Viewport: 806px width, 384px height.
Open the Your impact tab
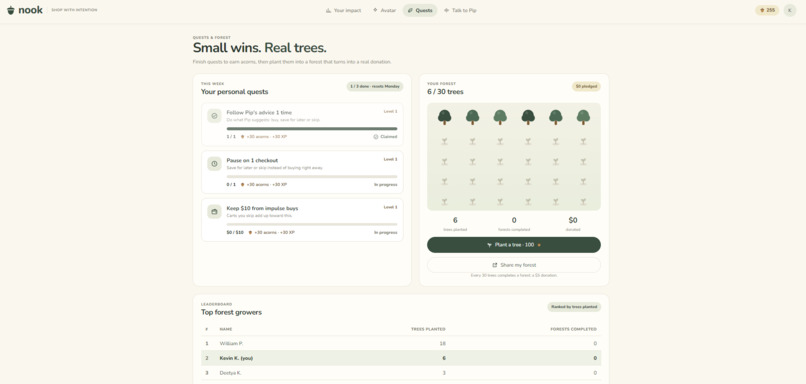343,10
